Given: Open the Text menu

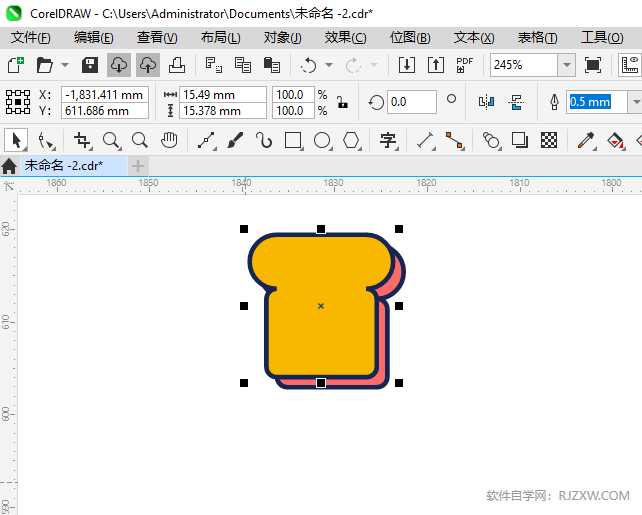Looking at the screenshot, I should coord(474,38).
